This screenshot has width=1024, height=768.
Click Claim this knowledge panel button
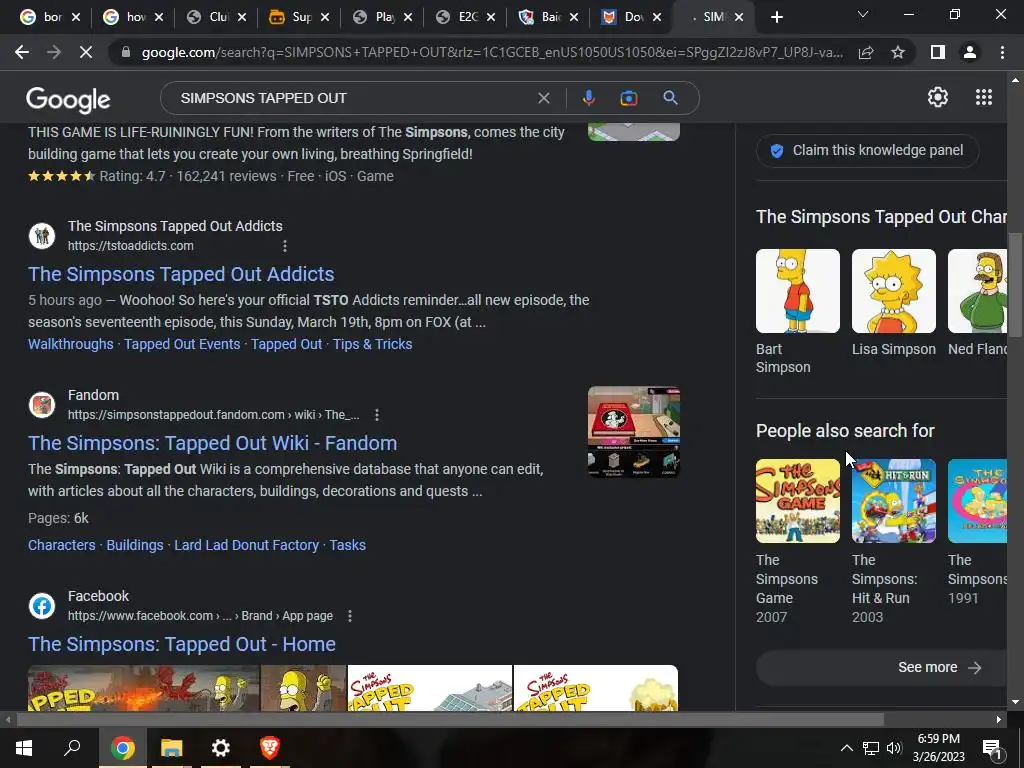coord(867,151)
